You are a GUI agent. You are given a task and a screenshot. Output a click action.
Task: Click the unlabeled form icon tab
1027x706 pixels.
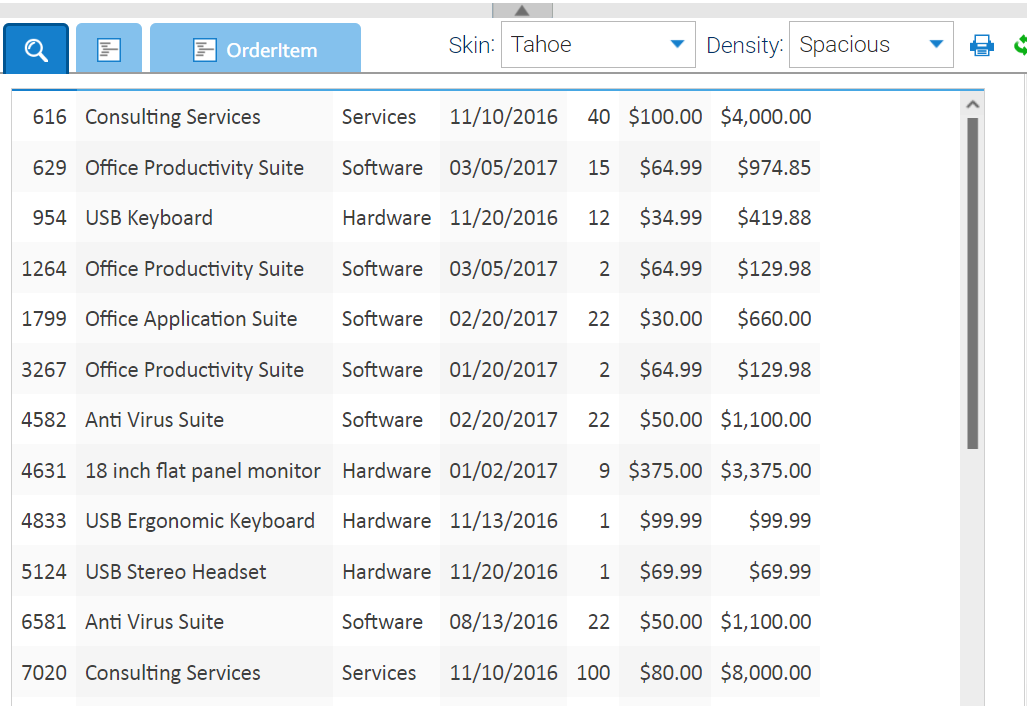click(109, 50)
